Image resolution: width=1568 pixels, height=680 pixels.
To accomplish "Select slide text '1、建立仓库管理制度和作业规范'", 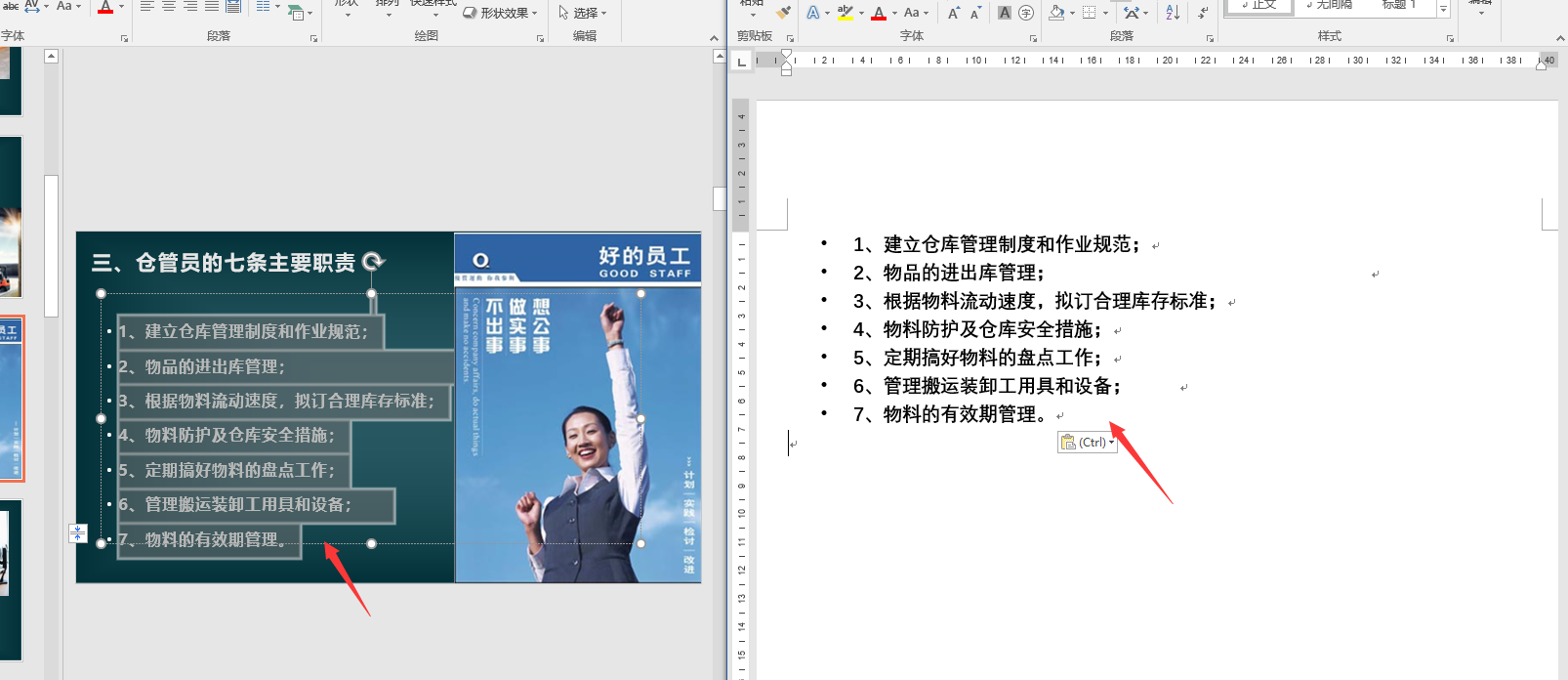I will (x=241, y=331).
